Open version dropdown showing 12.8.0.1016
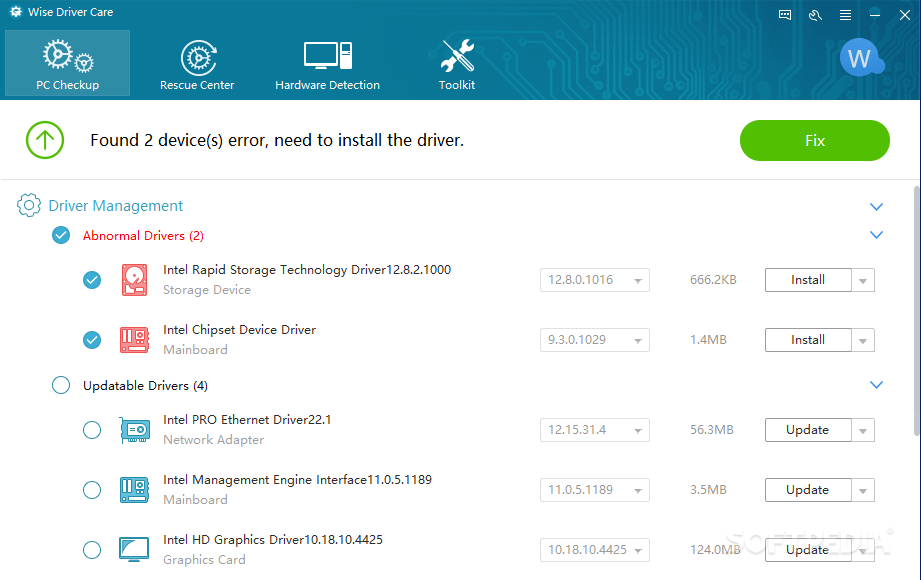The image size is (921, 580). [594, 280]
